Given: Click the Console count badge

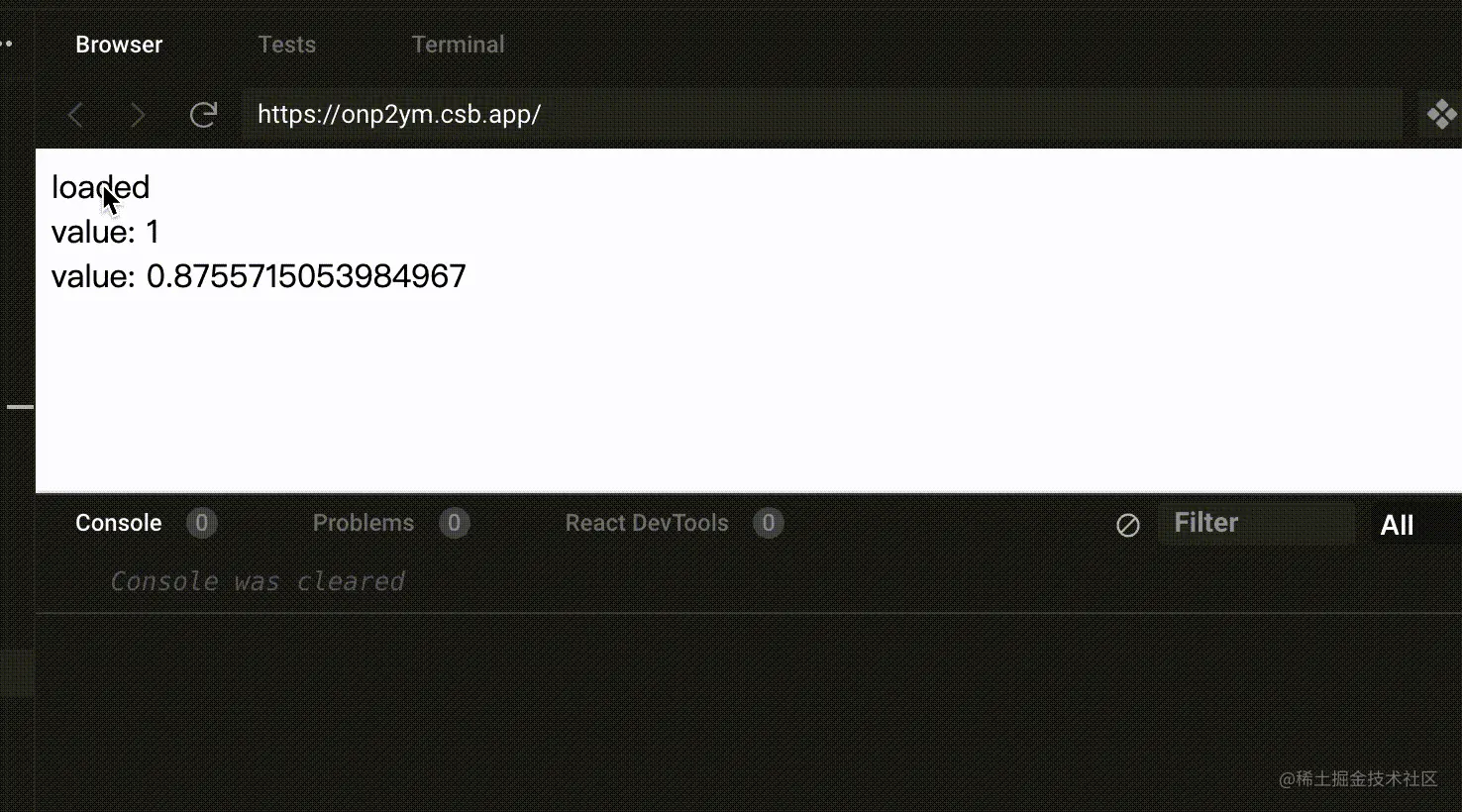Looking at the screenshot, I should click(201, 523).
